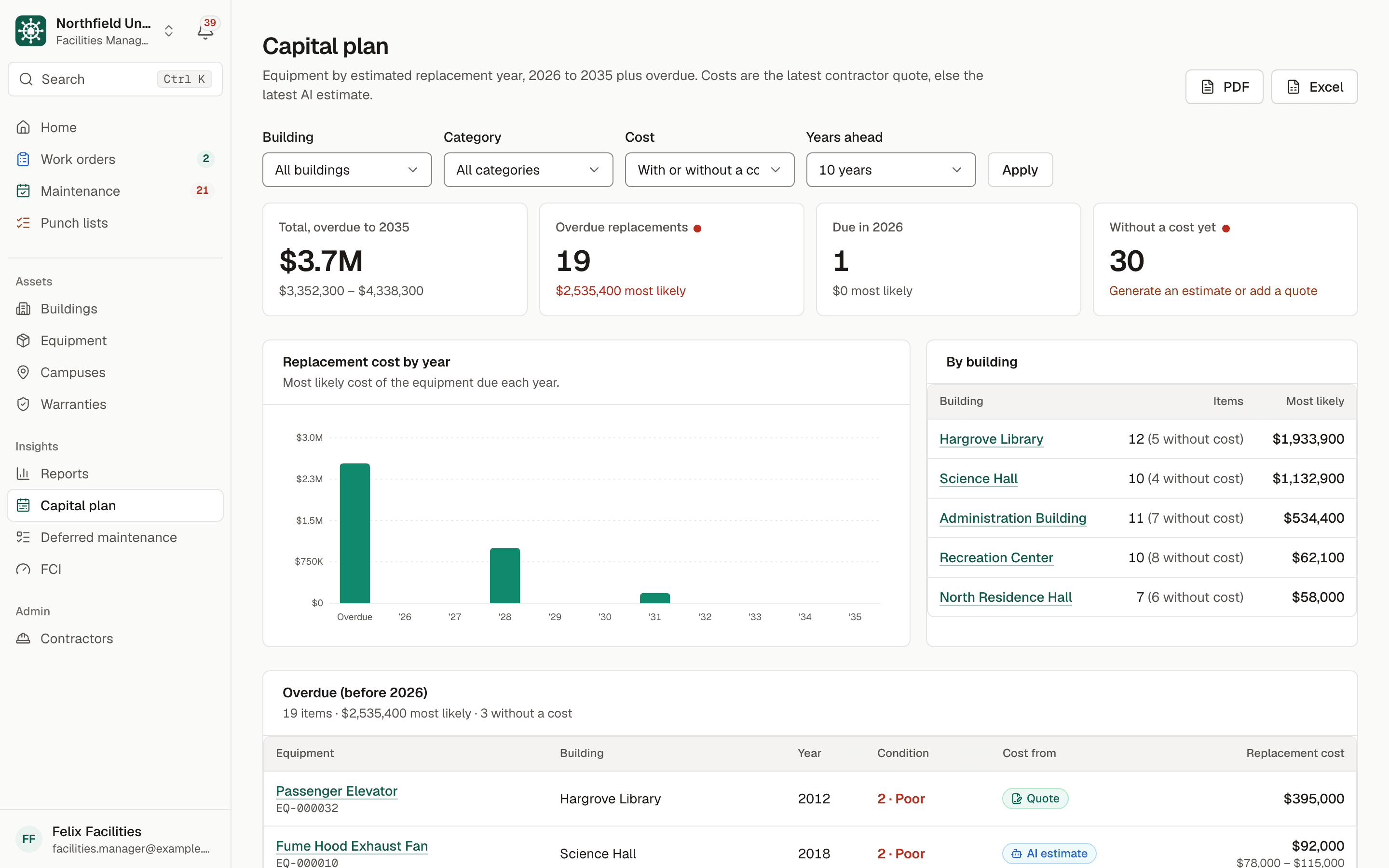This screenshot has height=868, width=1389.
Task: Expand the organization switcher chevrons
Action: (169, 31)
